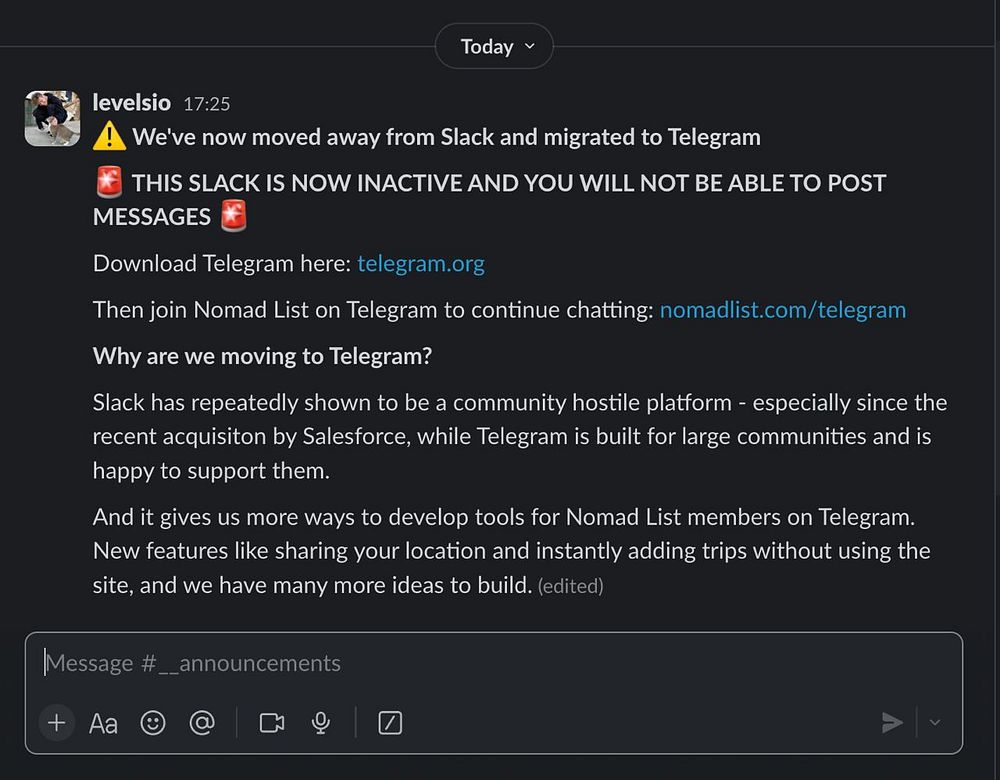This screenshot has height=780, width=1000.
Task: Click the (edited) label on the message
Action: [x=570, y=587]
